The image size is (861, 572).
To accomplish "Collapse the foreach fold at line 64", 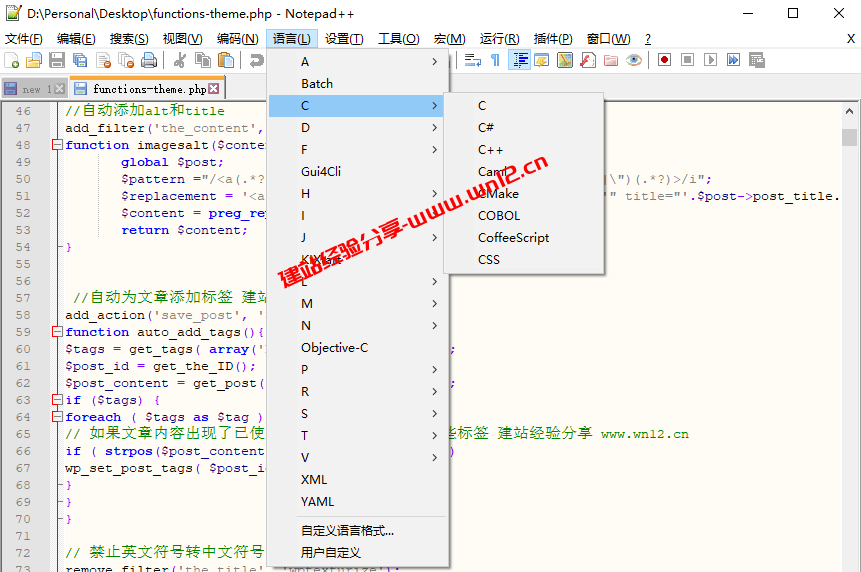I will point(57,417).
